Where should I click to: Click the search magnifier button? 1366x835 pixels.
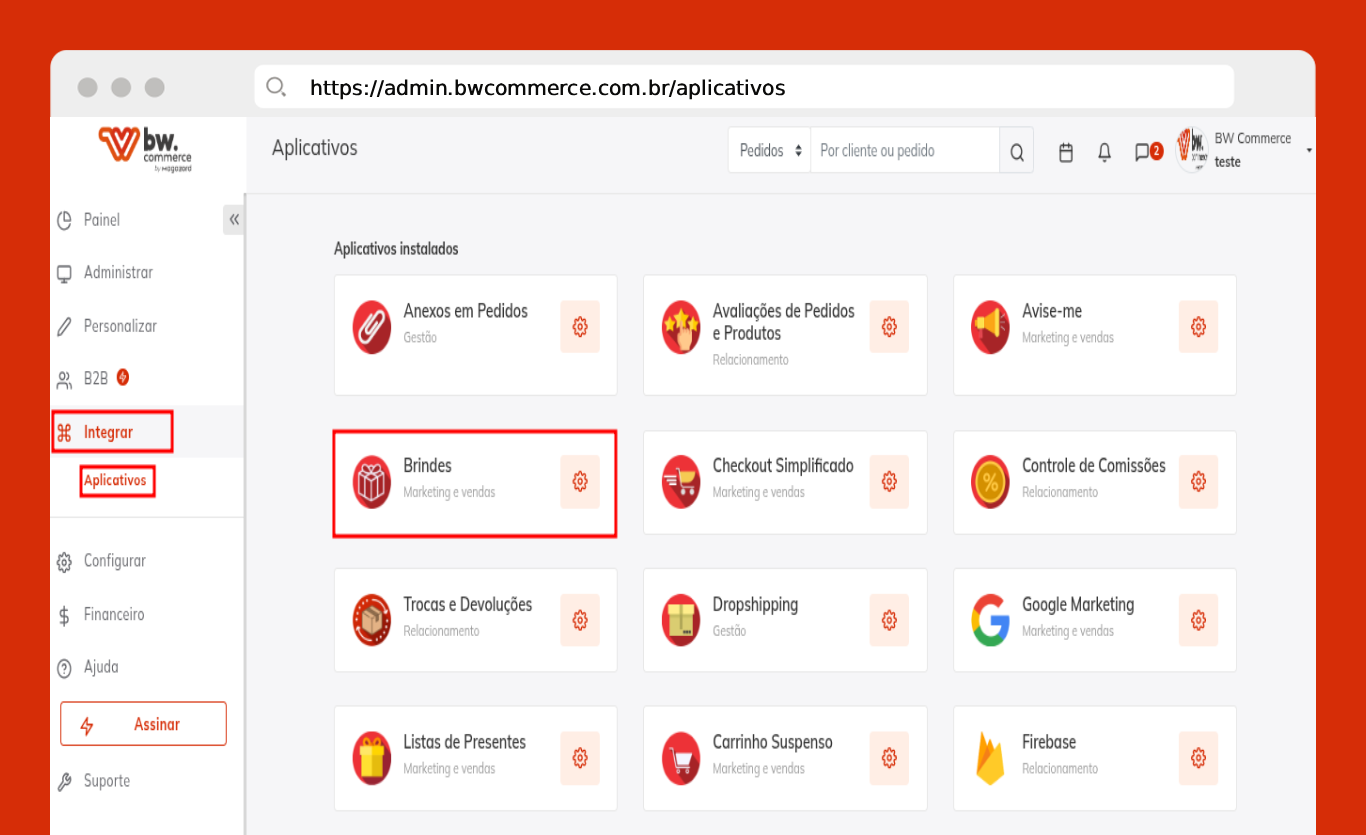1016,152
